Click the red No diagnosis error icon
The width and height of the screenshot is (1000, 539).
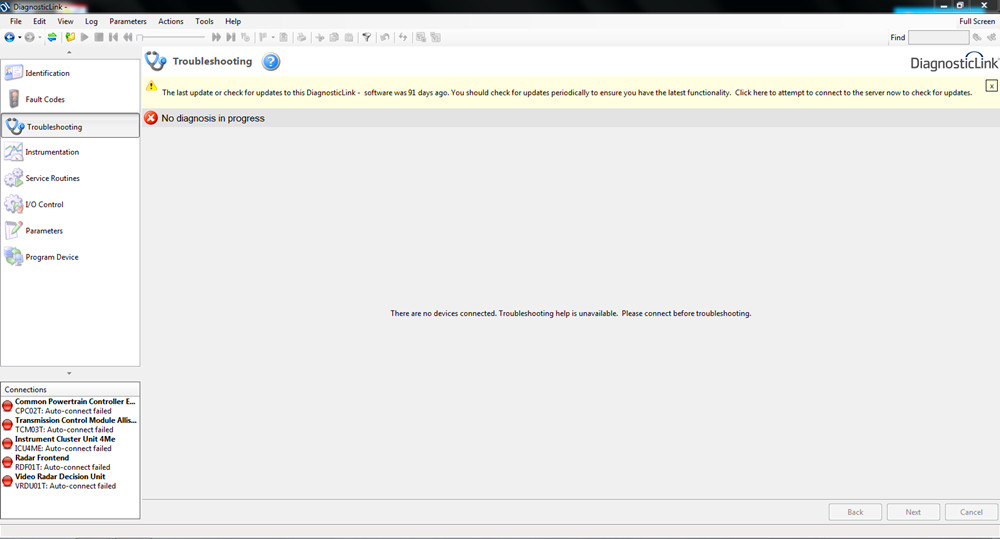tap(151, 118)
